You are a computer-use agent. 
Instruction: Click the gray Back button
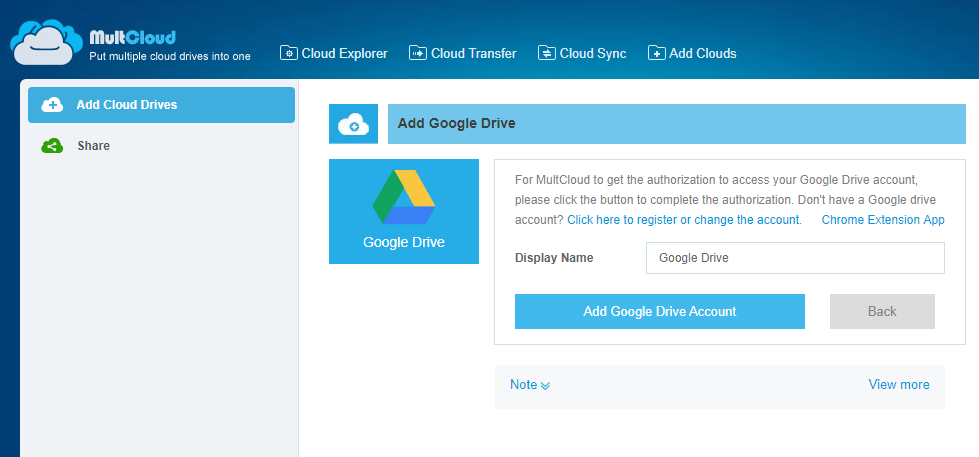click(x=882, y=311)
